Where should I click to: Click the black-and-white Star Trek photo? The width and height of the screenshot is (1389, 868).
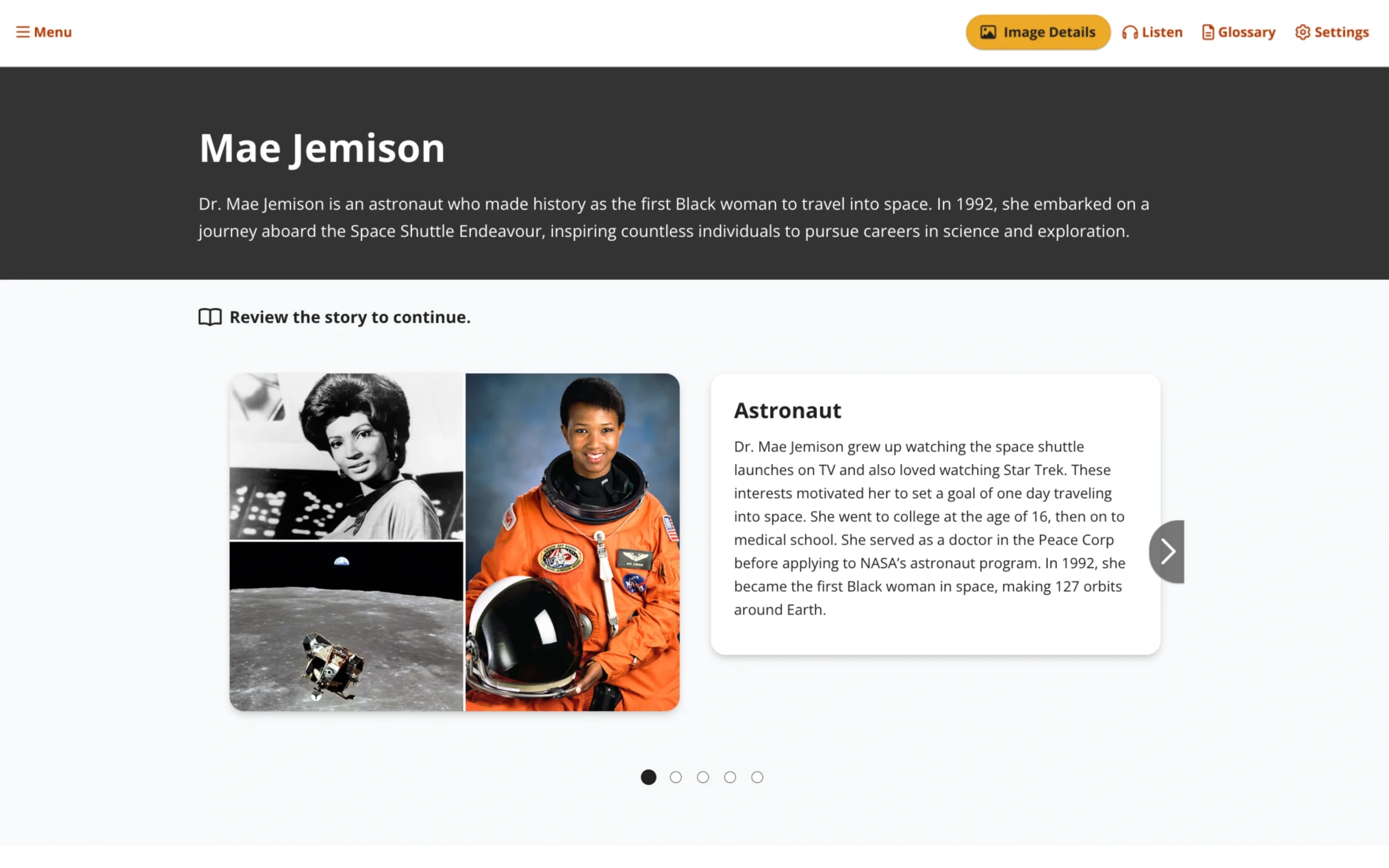pos(346,456)
